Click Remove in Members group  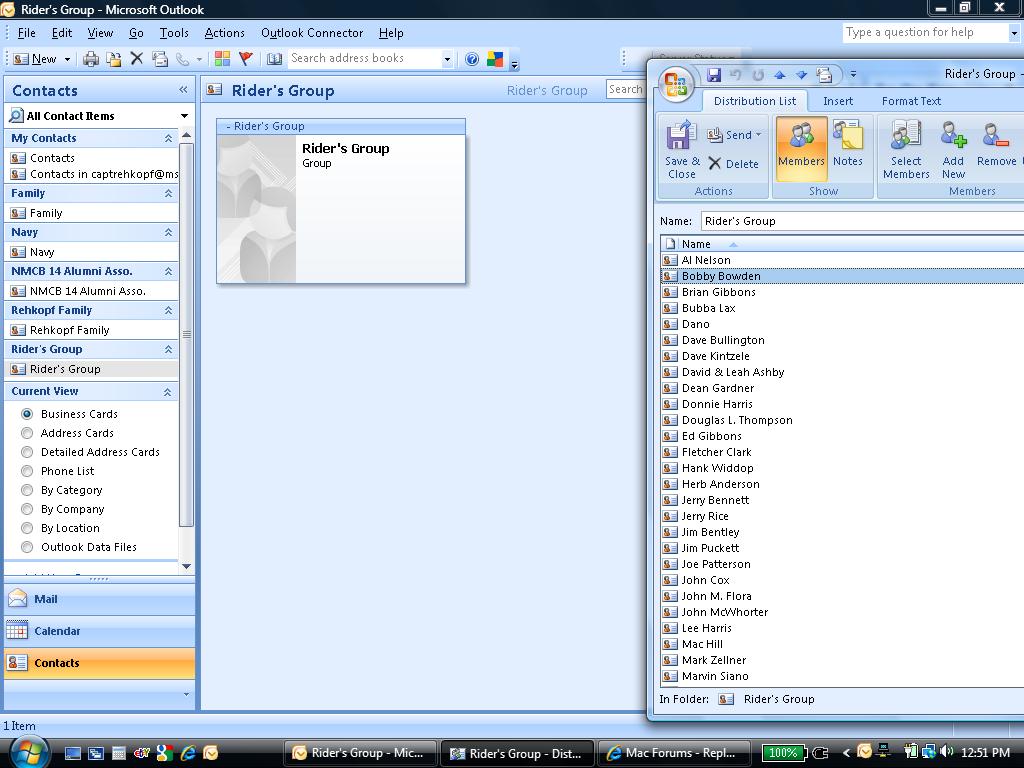click(997, 144)
